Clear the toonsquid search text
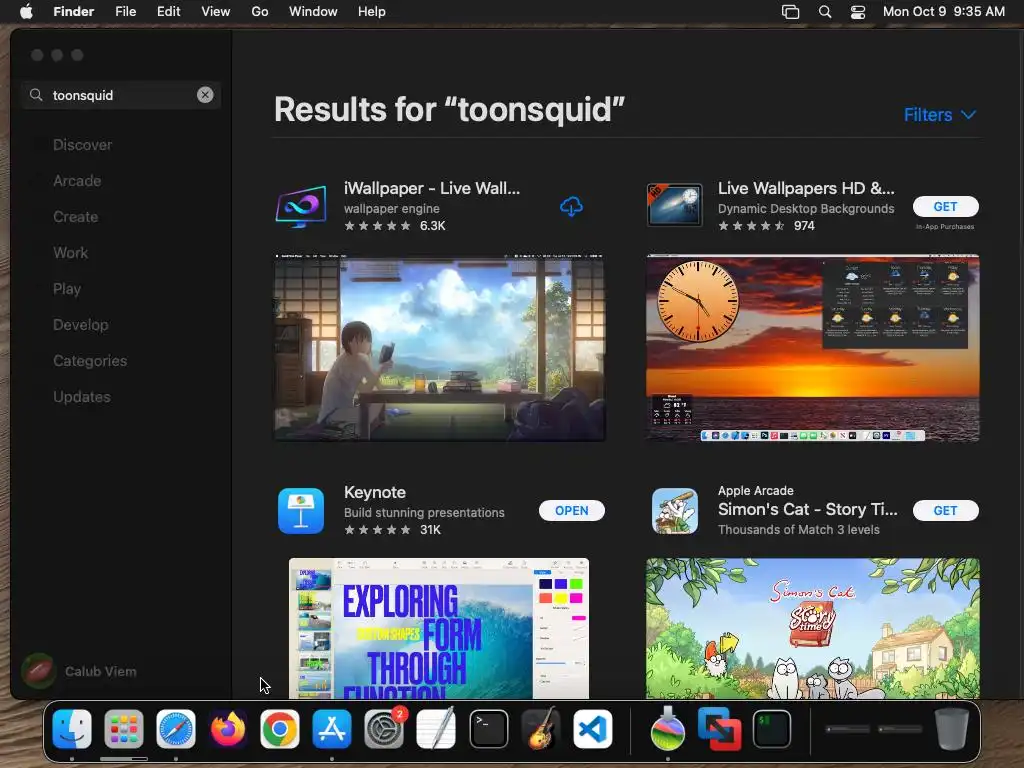Image resolution: width=1024 pixels, height=768 pixels. [x=205, y=95]
